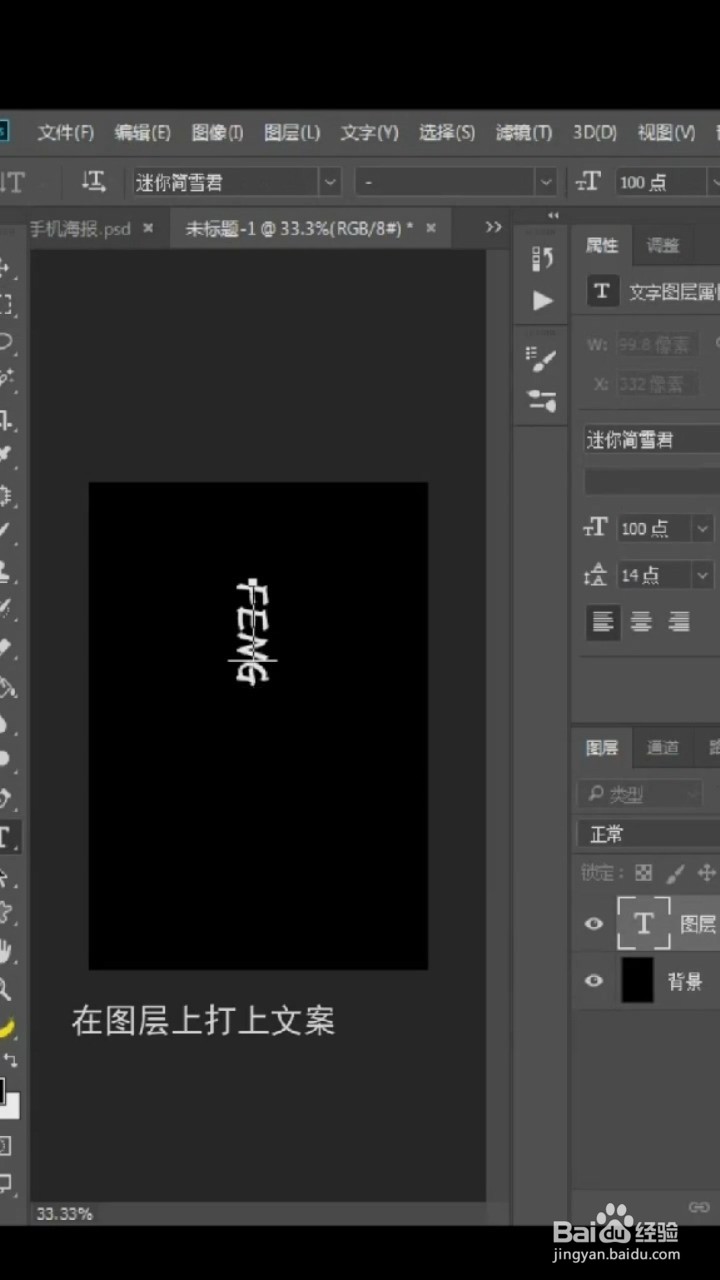Select the Rectangular Marquee tool
The image size is (720, 1280).
tap(5, 304)
